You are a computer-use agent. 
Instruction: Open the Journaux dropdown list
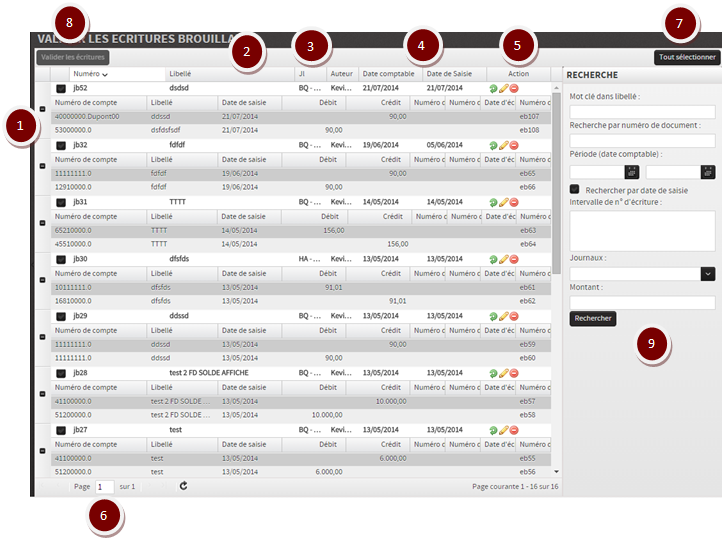708,273
